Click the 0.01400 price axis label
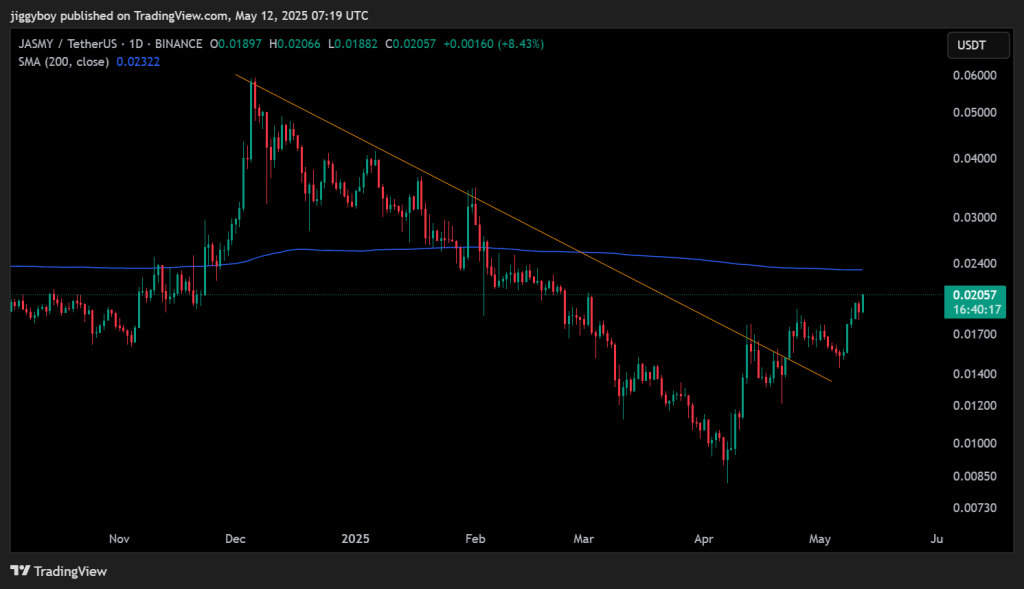Image resolution: width=1024 pixels, height=589 pixels. [x=974, y=374]
